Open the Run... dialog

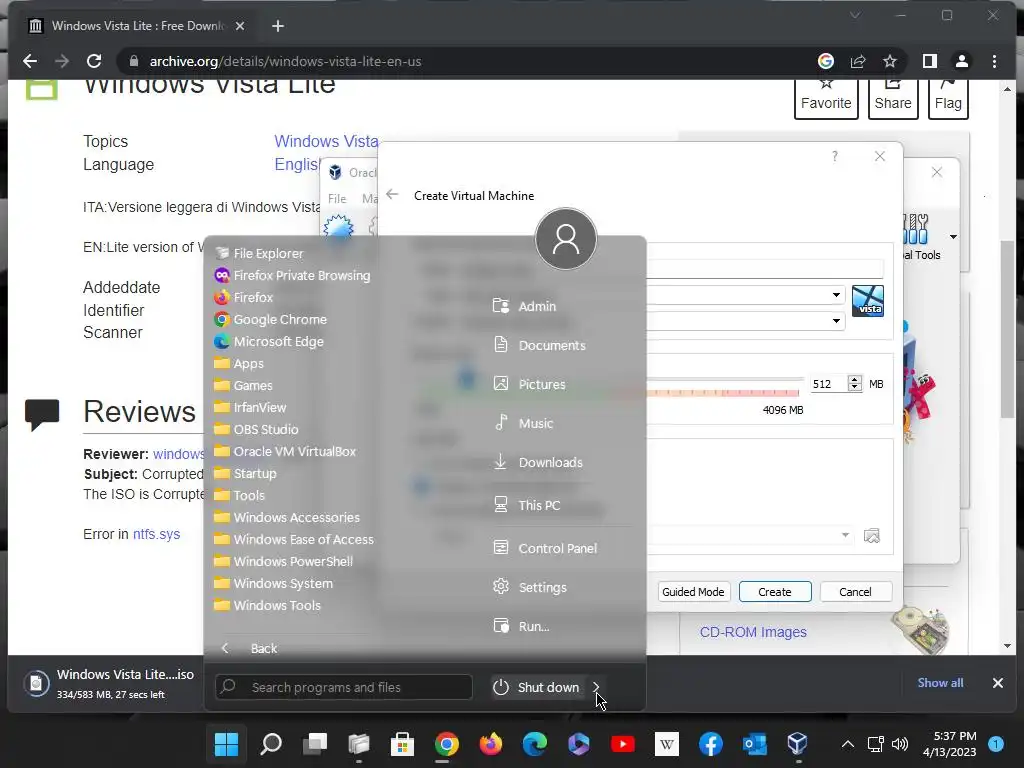pyautogui.click(x=522, y=626)
